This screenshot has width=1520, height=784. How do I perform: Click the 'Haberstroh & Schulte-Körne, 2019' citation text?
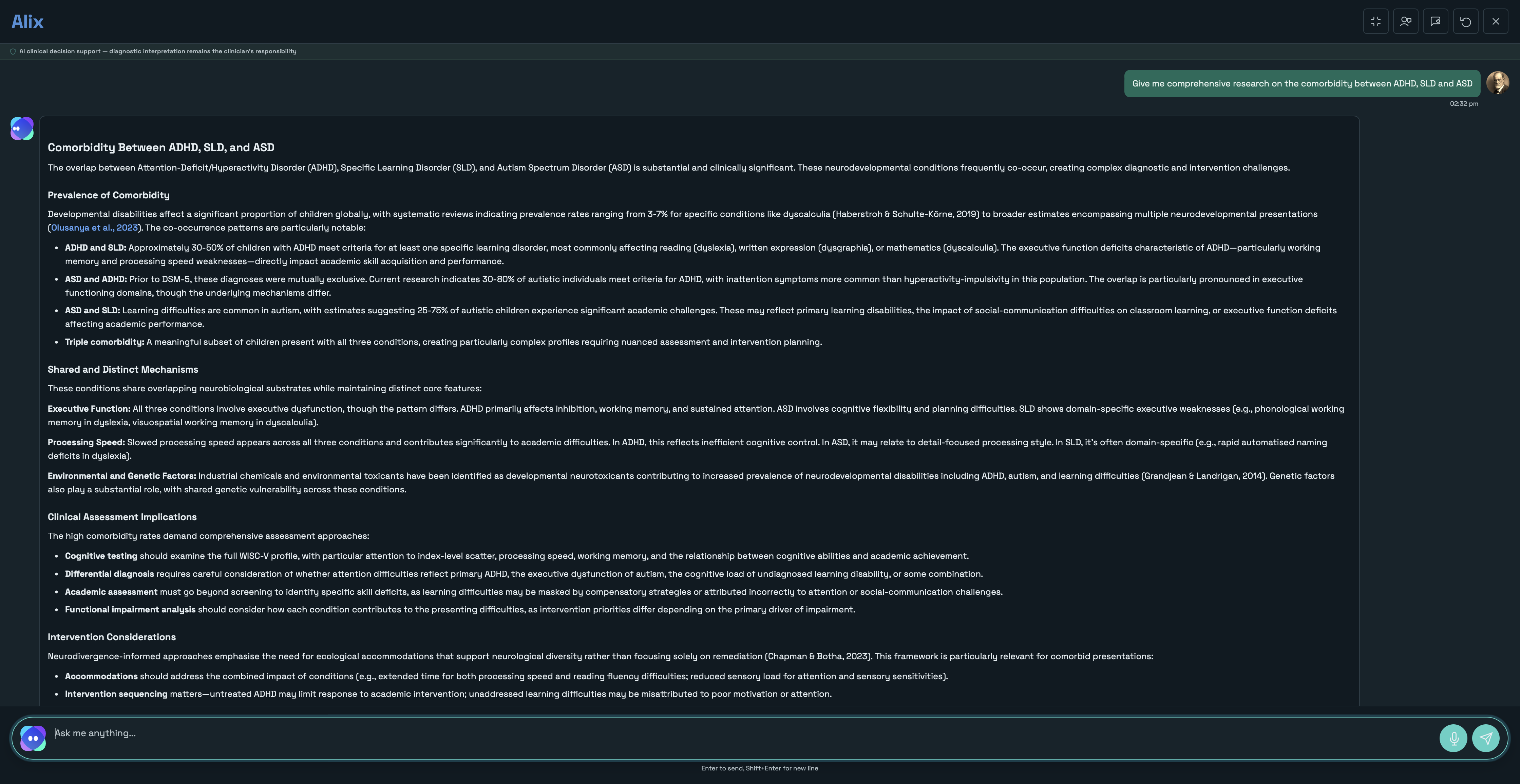pos(906,214)
